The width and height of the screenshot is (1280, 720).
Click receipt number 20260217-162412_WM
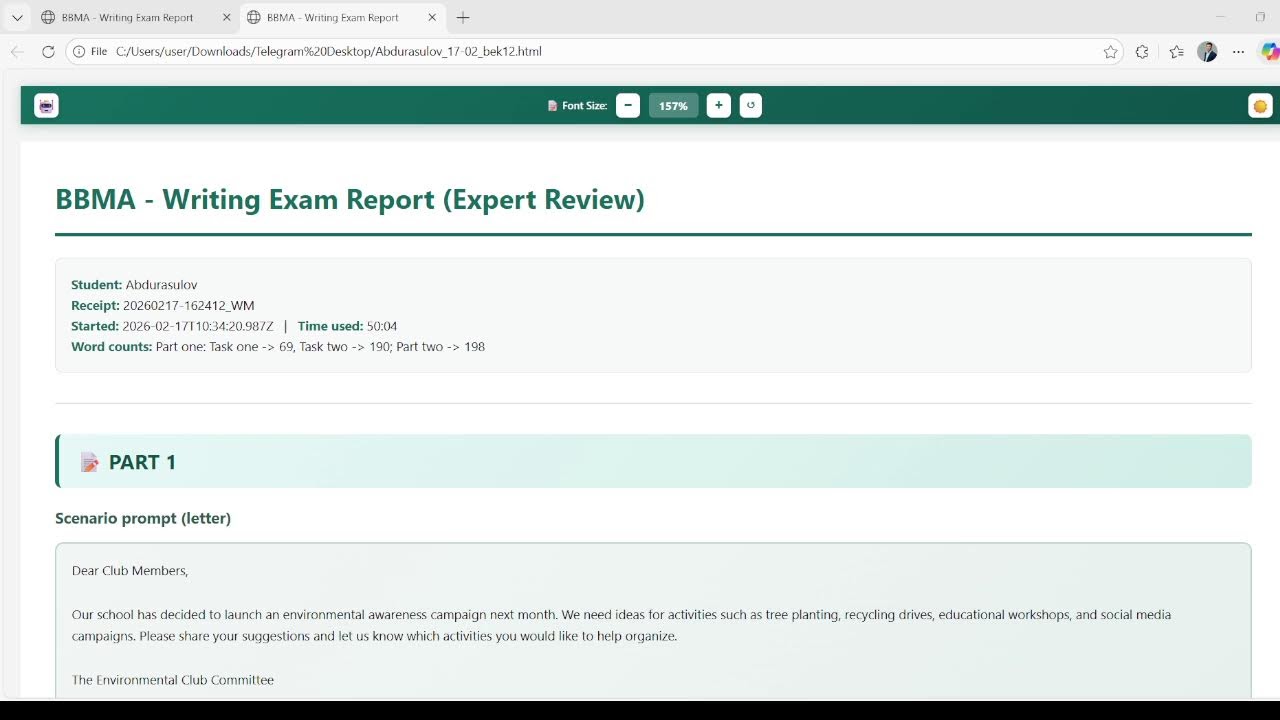[x=188, y=306]
